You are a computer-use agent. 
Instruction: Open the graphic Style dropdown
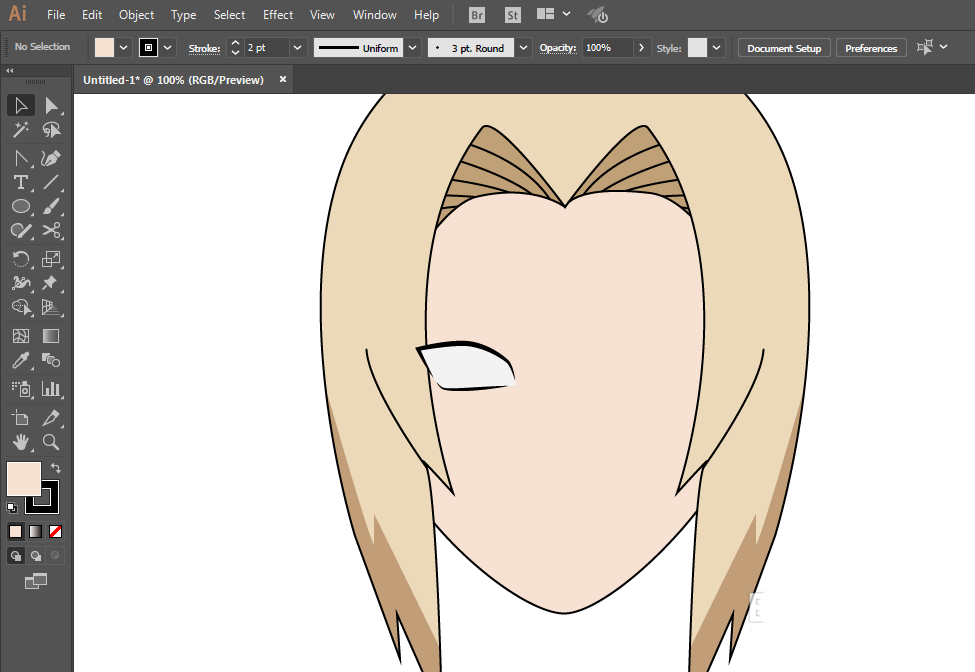tap(717, 48)
